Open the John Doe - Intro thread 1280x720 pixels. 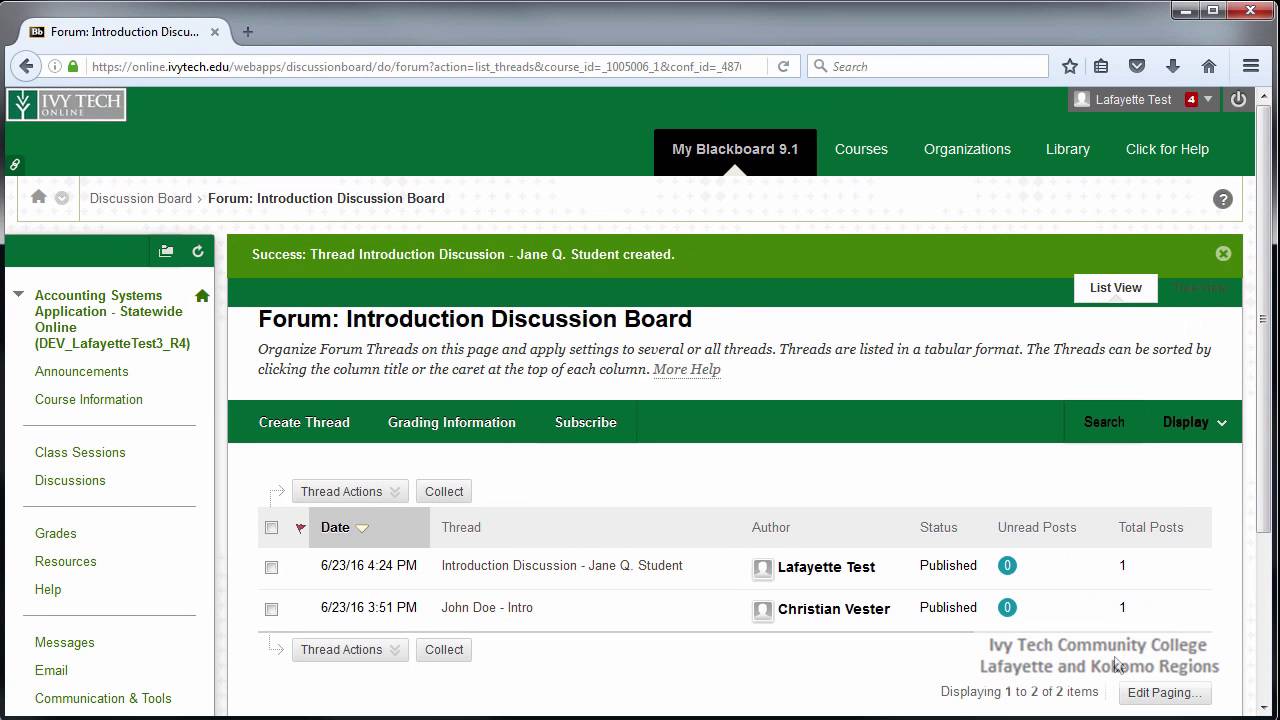(x=487, y=607)
